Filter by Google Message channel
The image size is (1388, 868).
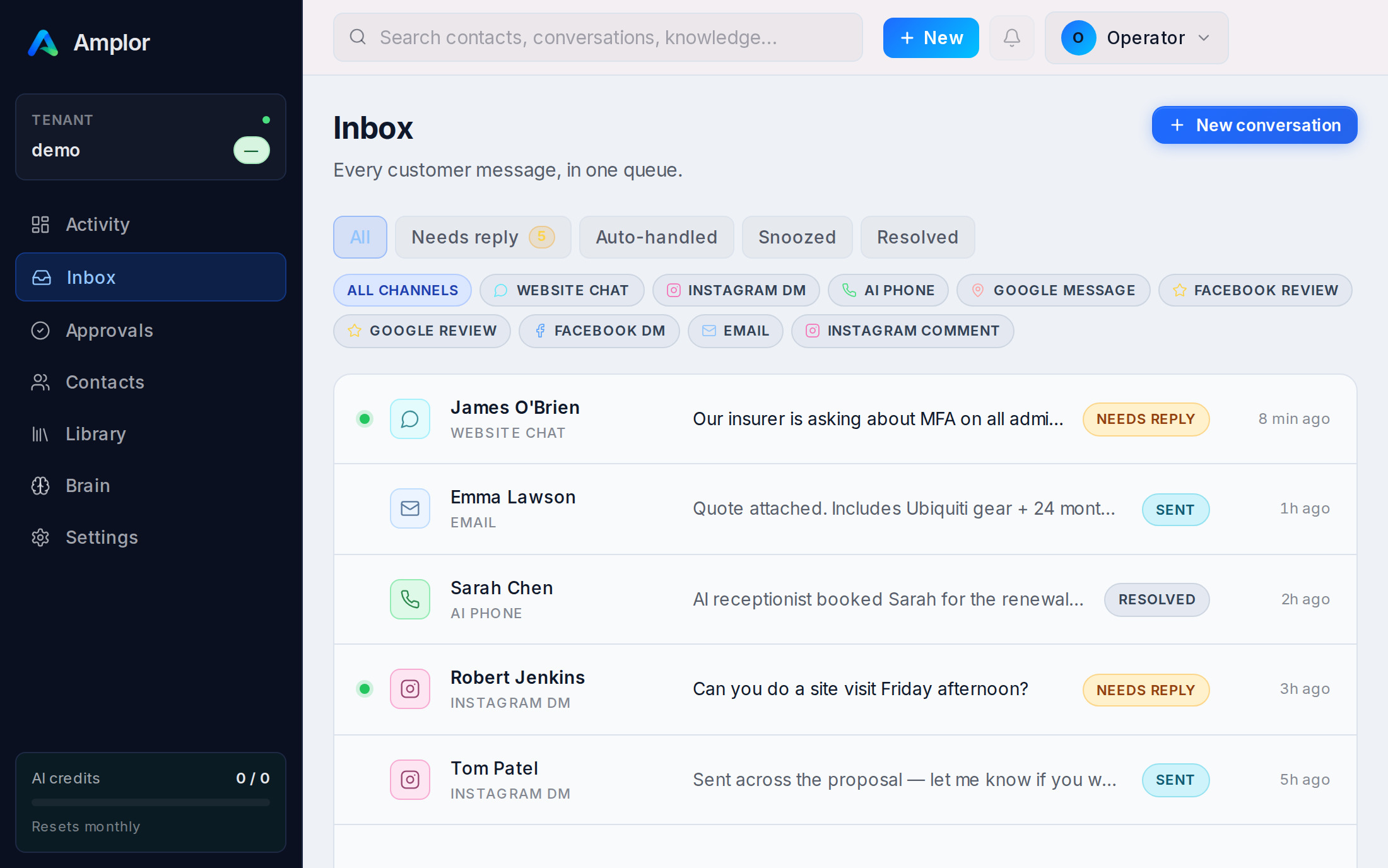point(1054,290)
